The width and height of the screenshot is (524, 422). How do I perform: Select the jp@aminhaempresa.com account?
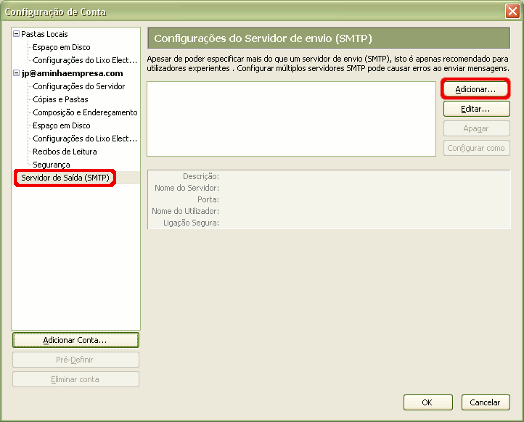pos(72,73)
